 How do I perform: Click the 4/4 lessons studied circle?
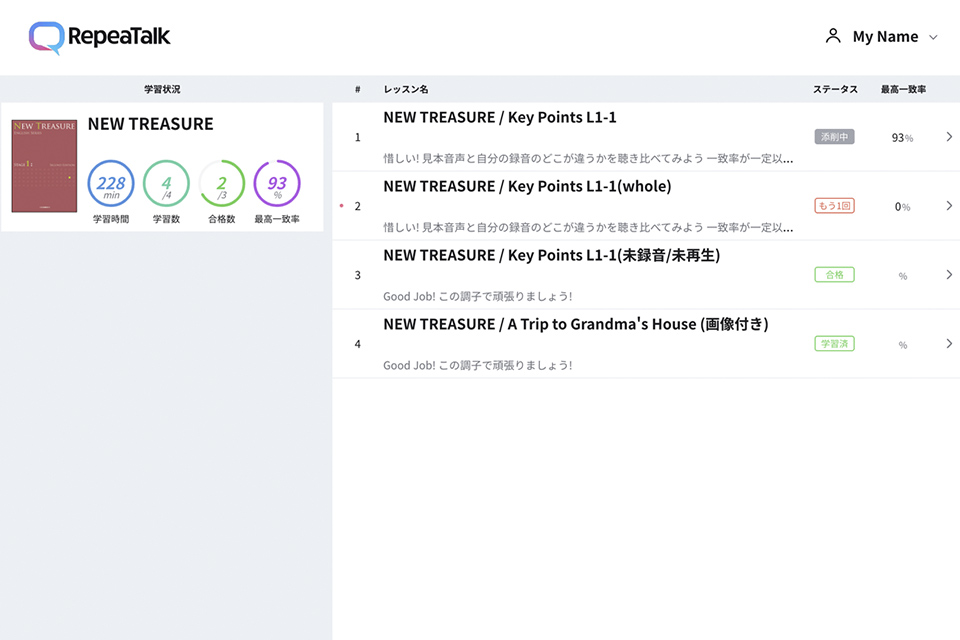click(166, 183)
